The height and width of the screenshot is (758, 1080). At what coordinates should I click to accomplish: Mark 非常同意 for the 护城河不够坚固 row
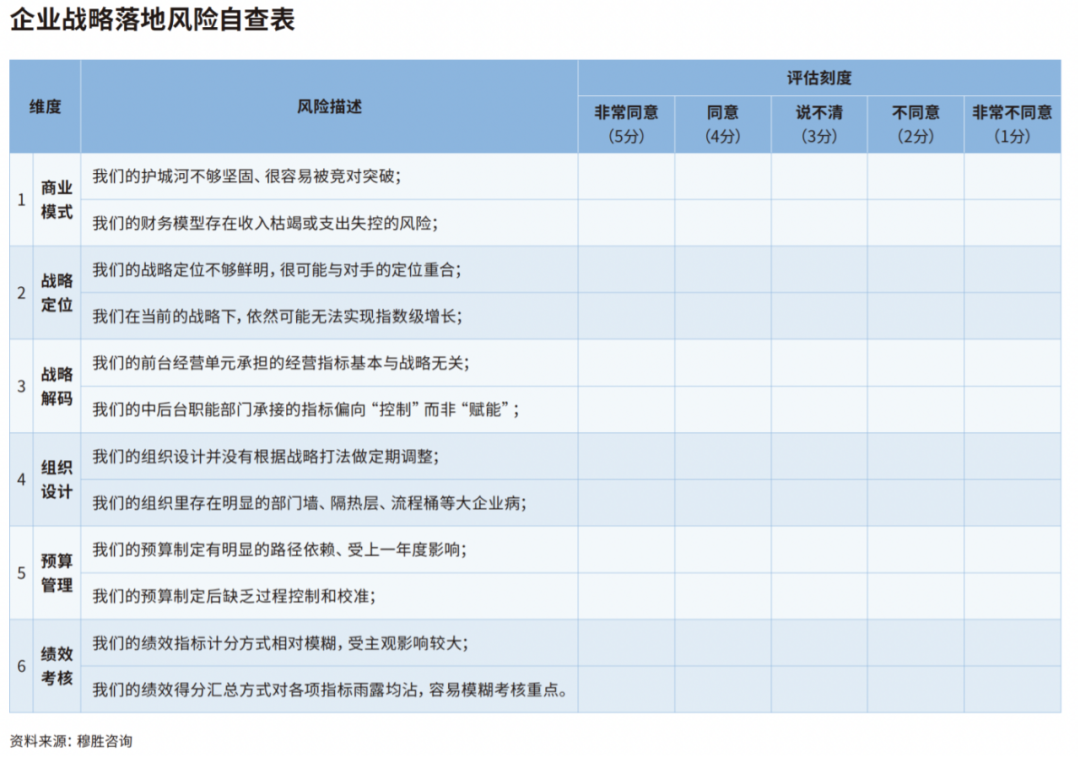[626, 177]
